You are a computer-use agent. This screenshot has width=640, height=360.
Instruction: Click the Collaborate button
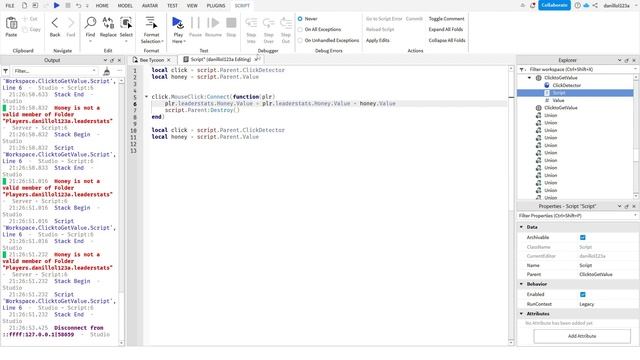(554, 5)
